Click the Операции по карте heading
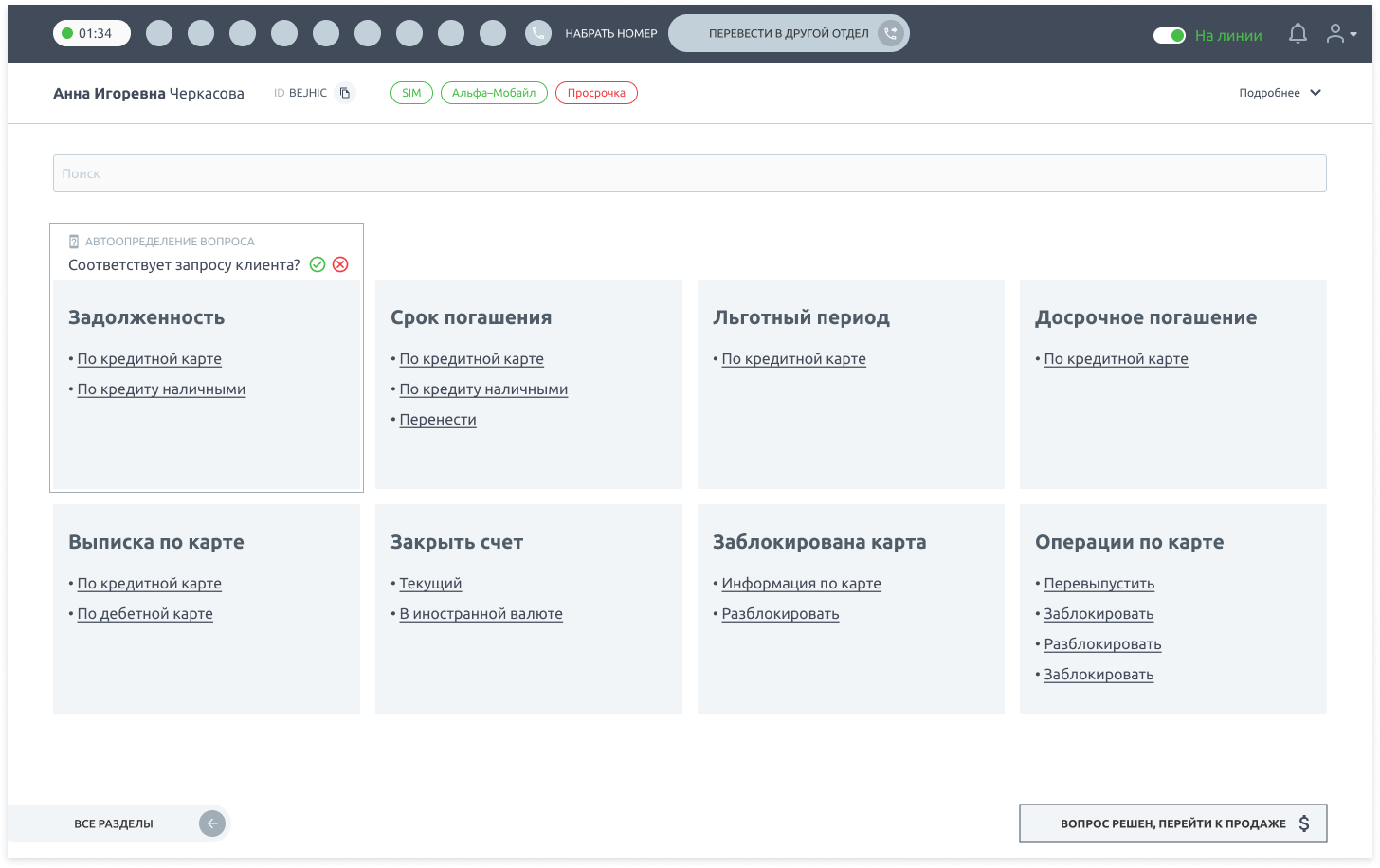The height and width of the screenshot is (868, 1380). [1129, 542]
